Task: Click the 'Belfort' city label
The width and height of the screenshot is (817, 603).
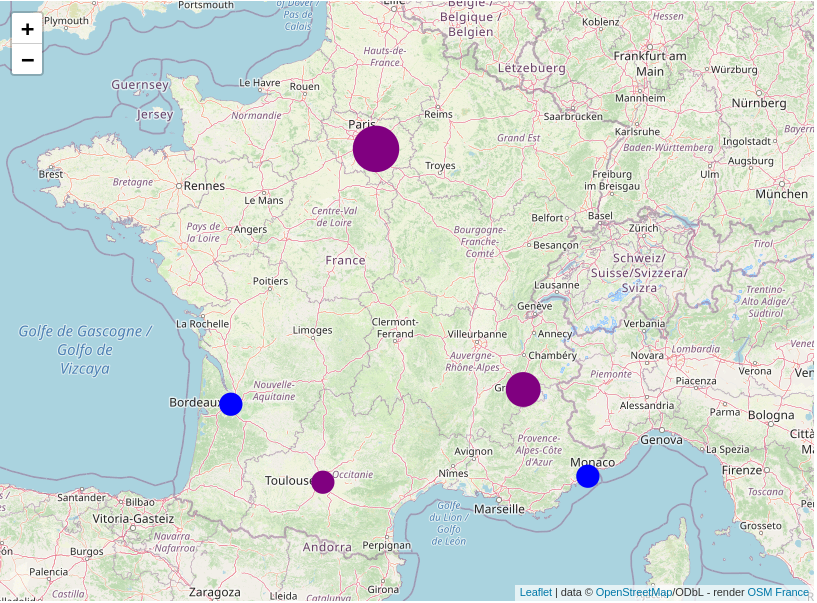Action: (x=547, y=218)
